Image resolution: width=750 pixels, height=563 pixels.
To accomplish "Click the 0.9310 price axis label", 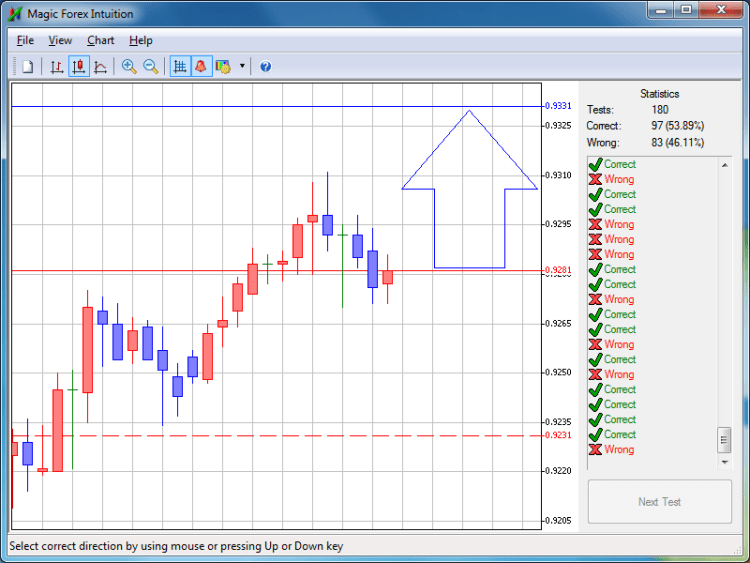I will coord(558,176).
